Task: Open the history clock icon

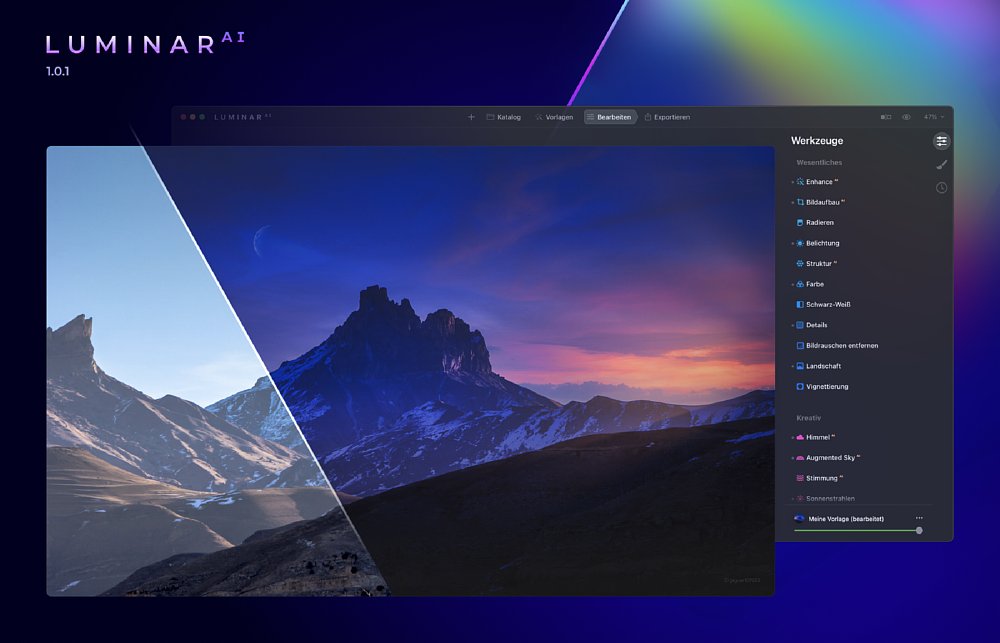Action: coord(941,188)
